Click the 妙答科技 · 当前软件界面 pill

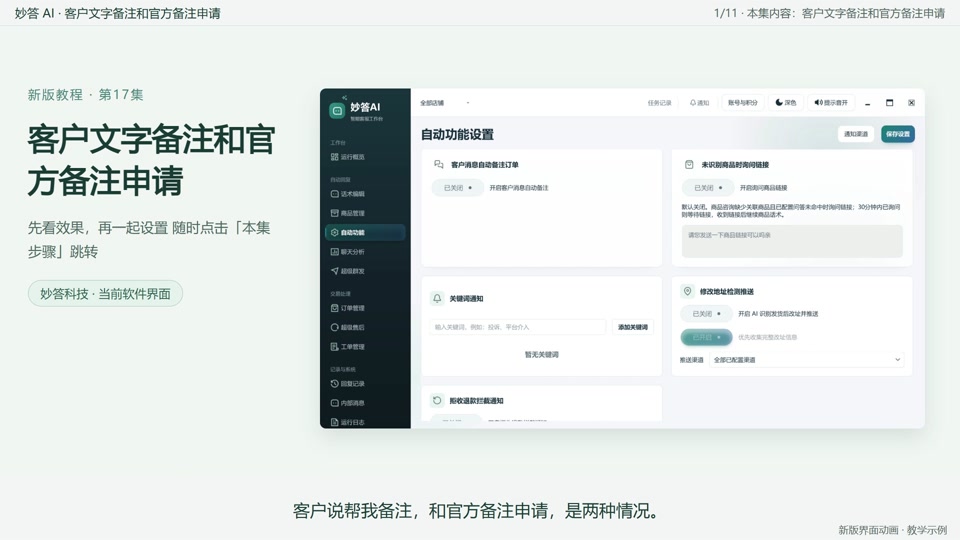105,294
